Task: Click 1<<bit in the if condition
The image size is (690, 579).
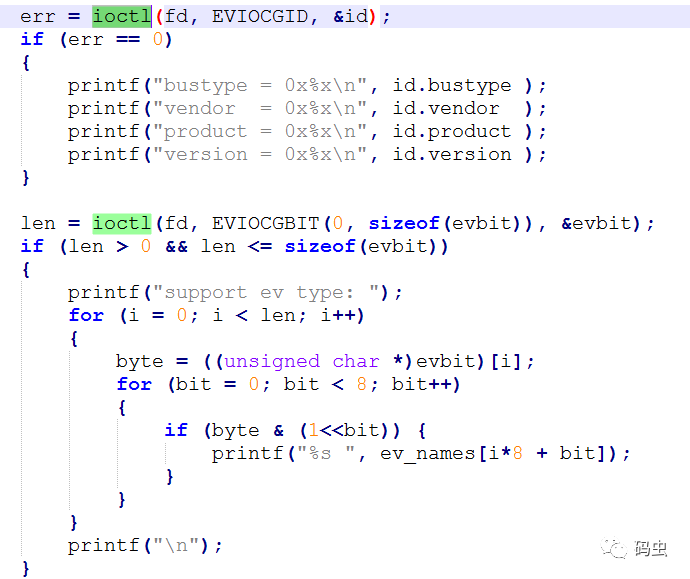Action: tap(345, 430)
